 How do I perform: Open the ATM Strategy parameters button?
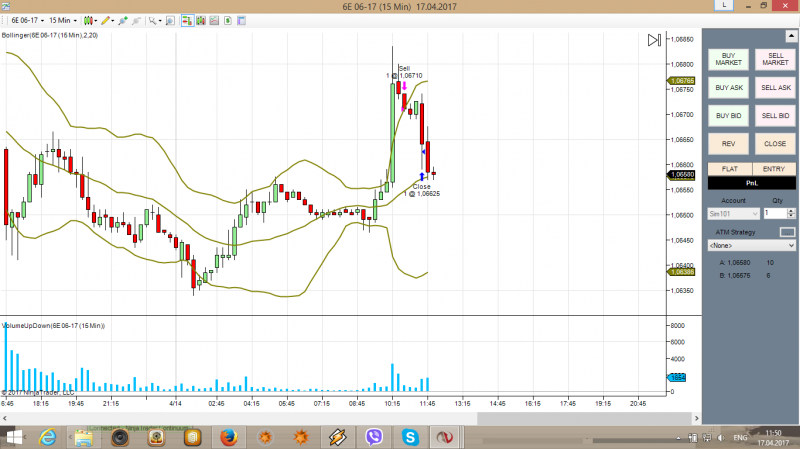click(787, 232)
